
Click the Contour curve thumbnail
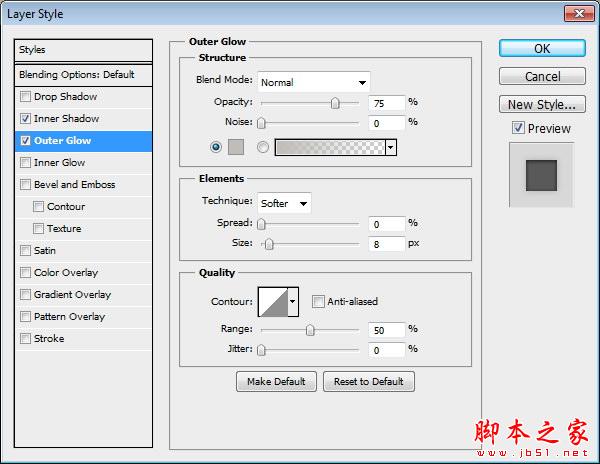click(273, 301)
